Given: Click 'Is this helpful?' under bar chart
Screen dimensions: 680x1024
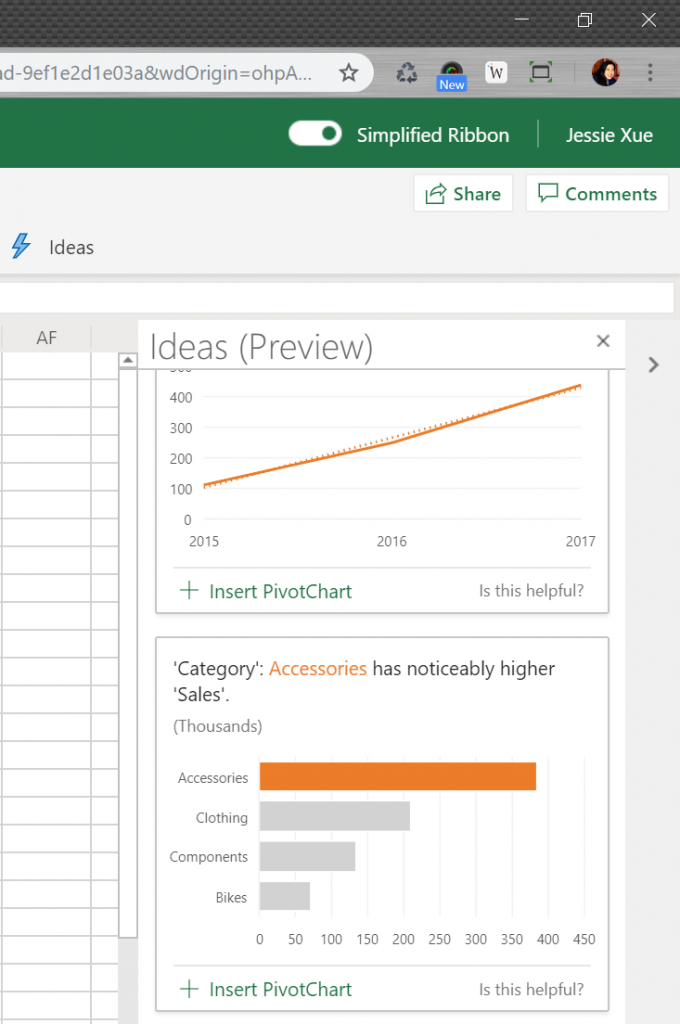Looking at the screenshot, I should tap(531, 989).
